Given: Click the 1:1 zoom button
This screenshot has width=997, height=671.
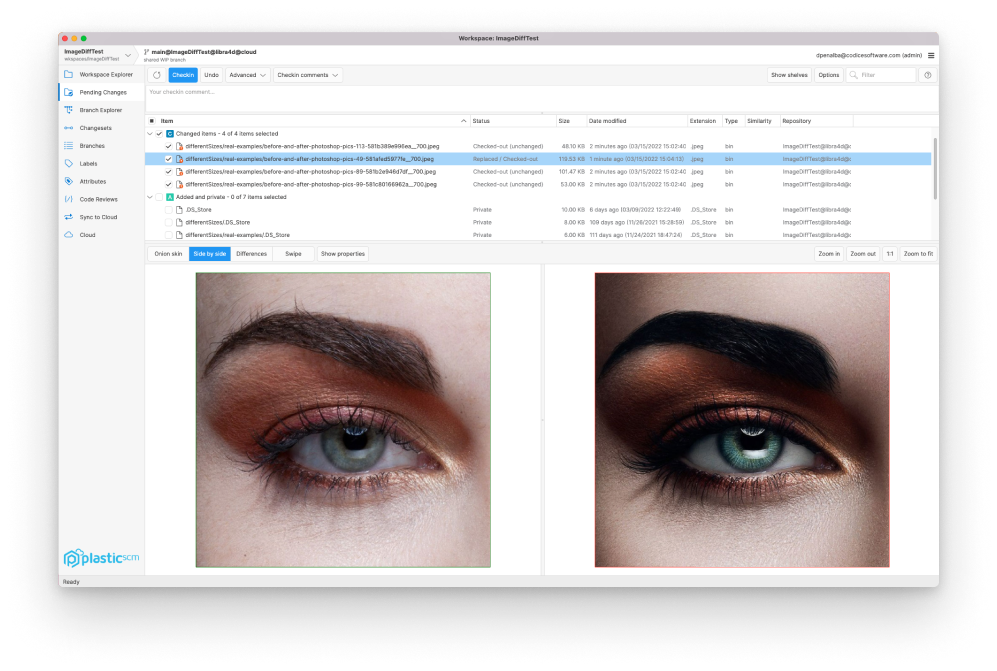Looking at the screenshot, I should coord(890,254).
